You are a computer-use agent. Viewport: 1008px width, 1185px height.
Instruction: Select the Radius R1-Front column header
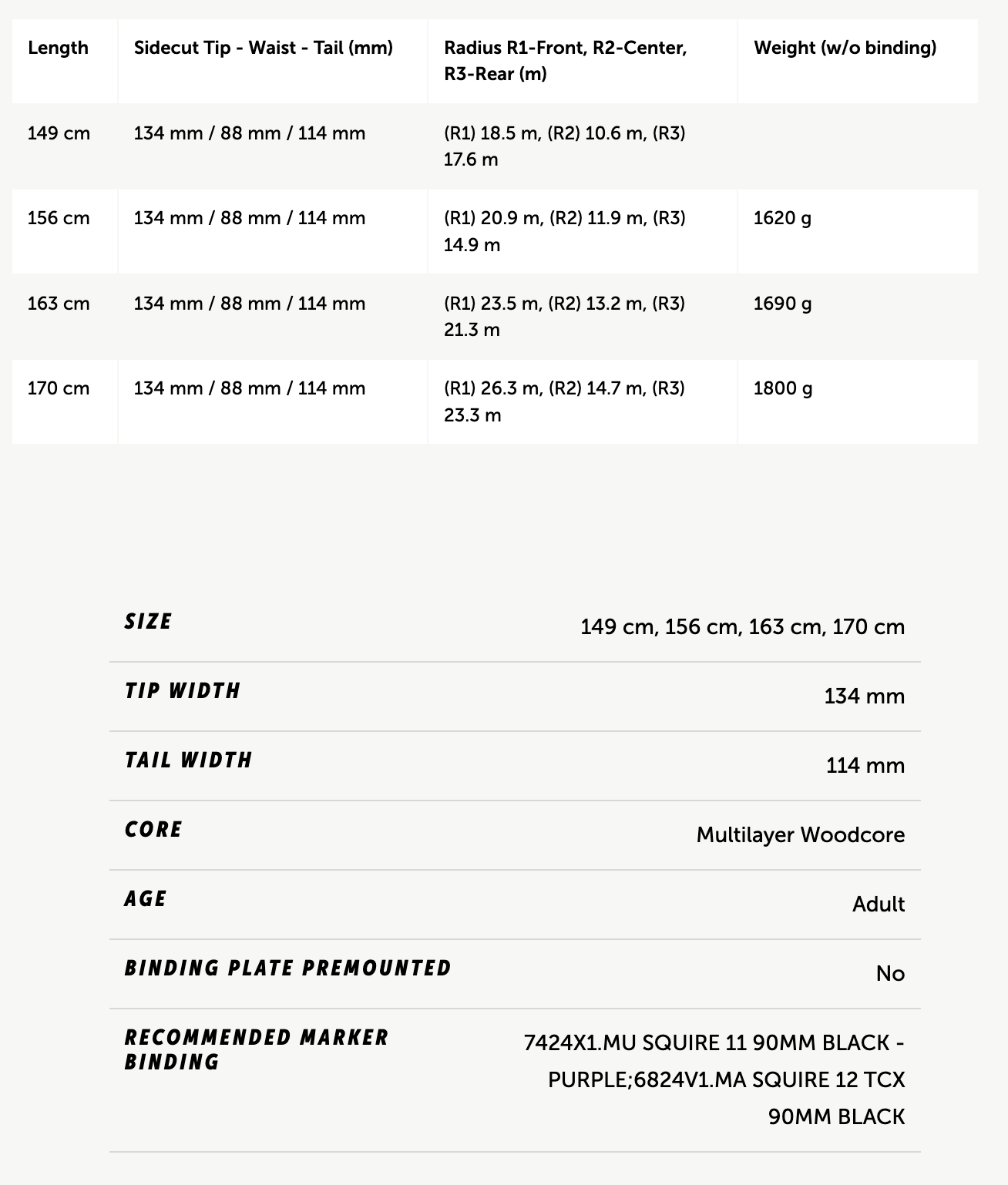pyautogui.click(x=565, y=61)
